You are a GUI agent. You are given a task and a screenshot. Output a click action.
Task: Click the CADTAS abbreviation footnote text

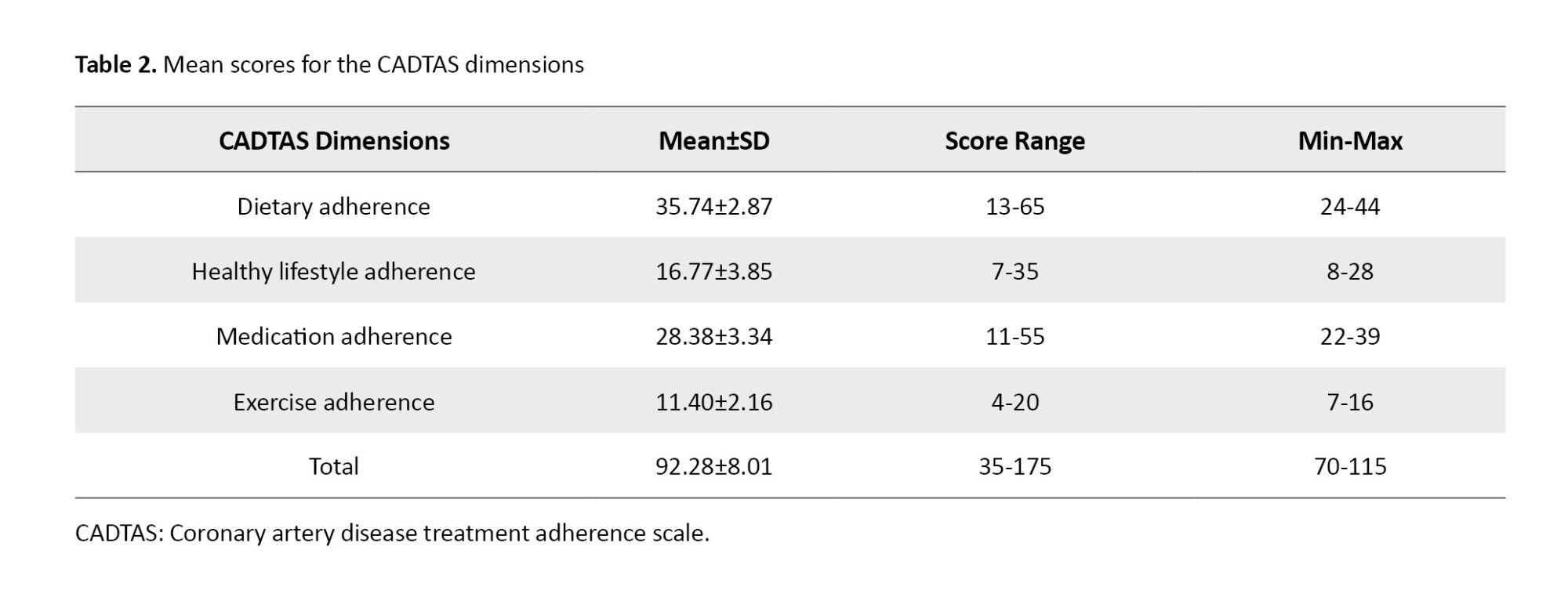coord(392,533)
